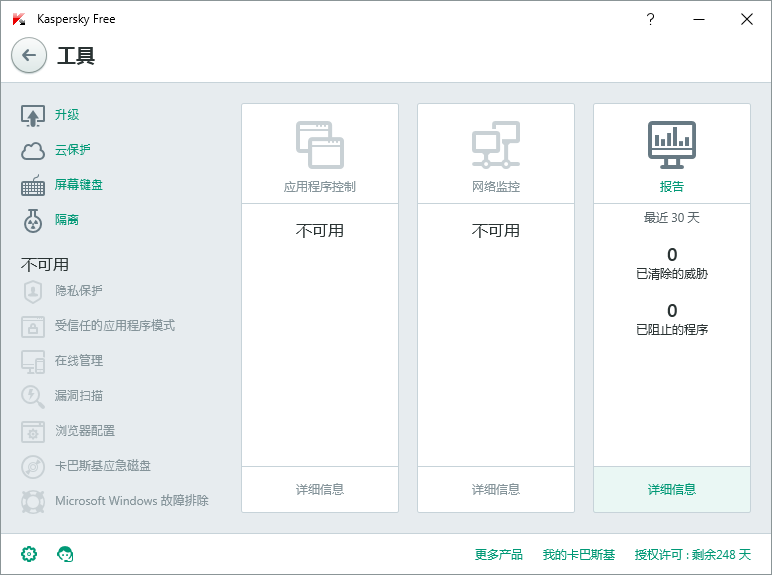The width and height of the screenshot is (772, 575).
Task: Click the 已清除的威胁 count text
Action: pos(672,274)
